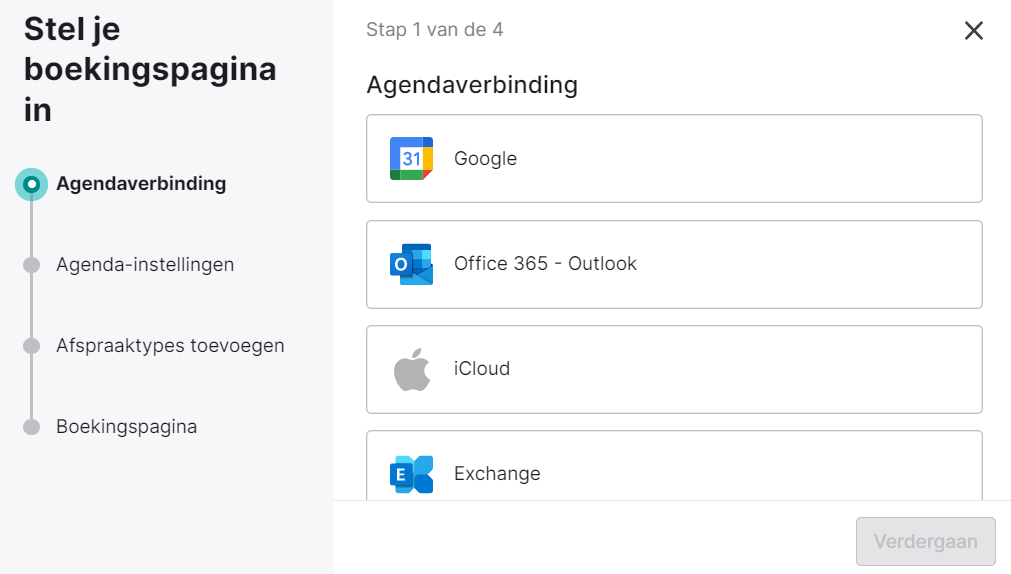
Task: Click the Google Calendar icon
Action: point(411,159)
